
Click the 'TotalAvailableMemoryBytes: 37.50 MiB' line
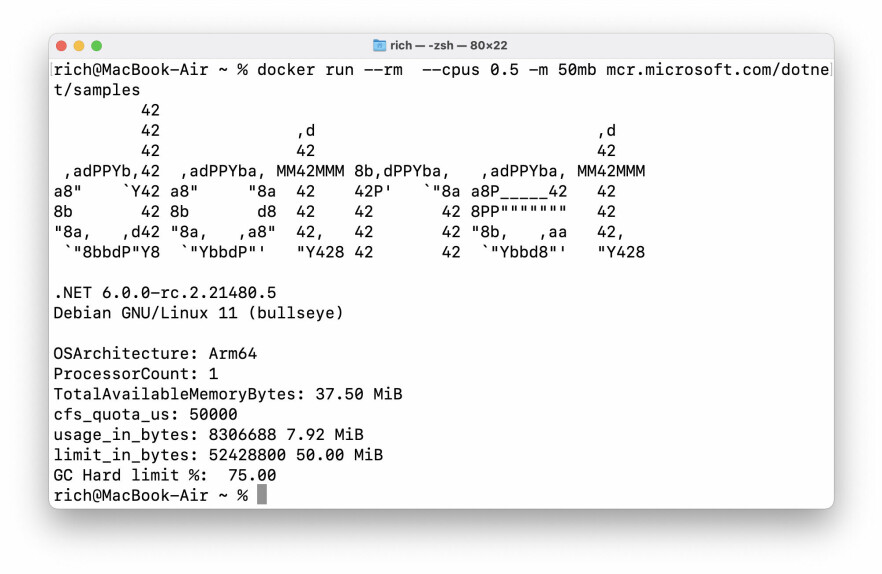[x=228, y=394]
